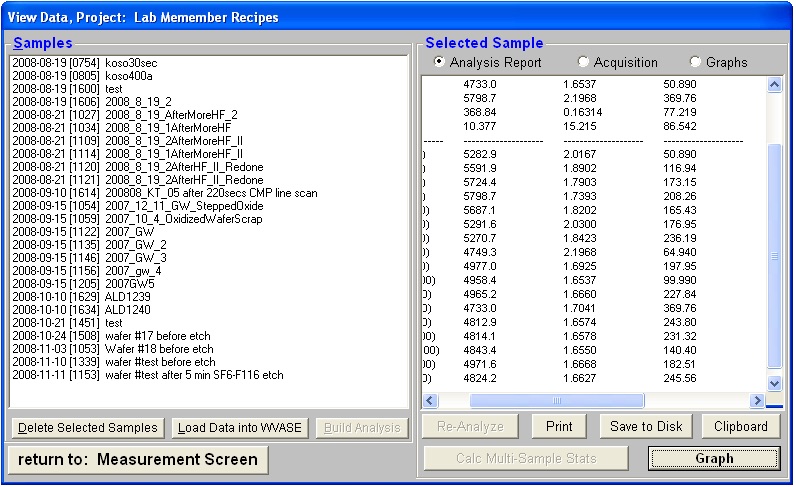
Task: Click the Re-Analyze button
Action: coord(470,427)
